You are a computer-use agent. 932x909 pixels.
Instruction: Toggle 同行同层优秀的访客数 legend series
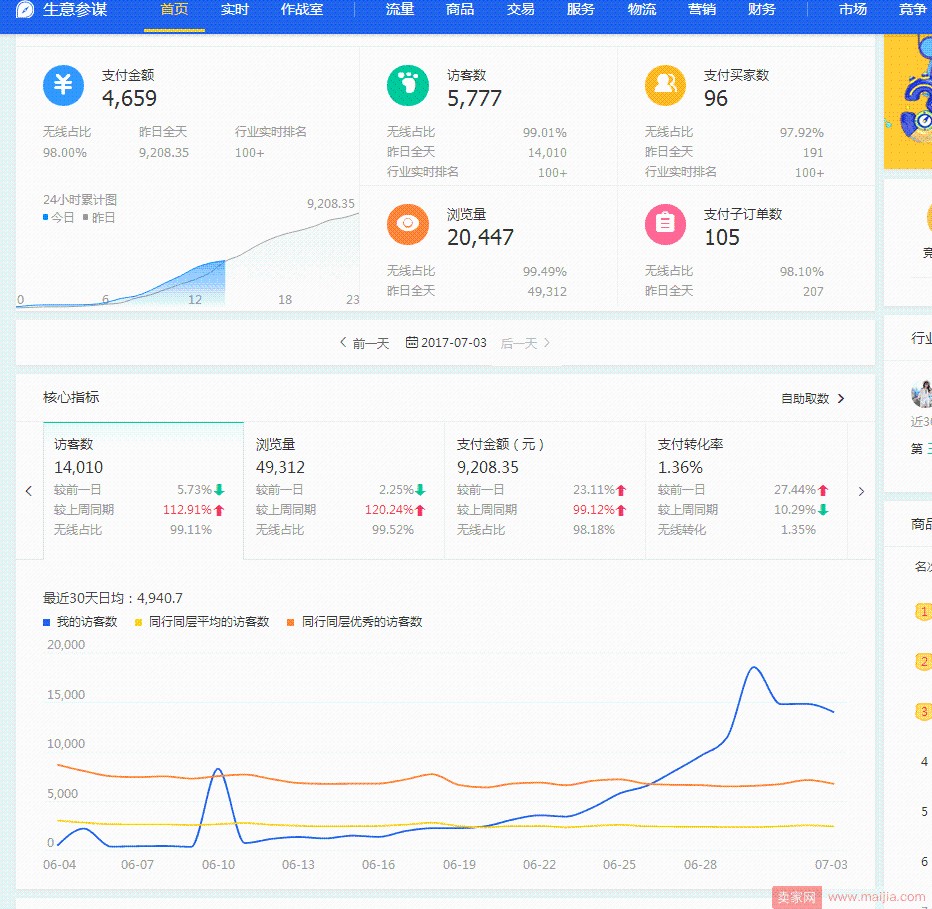tap(355, 622)
